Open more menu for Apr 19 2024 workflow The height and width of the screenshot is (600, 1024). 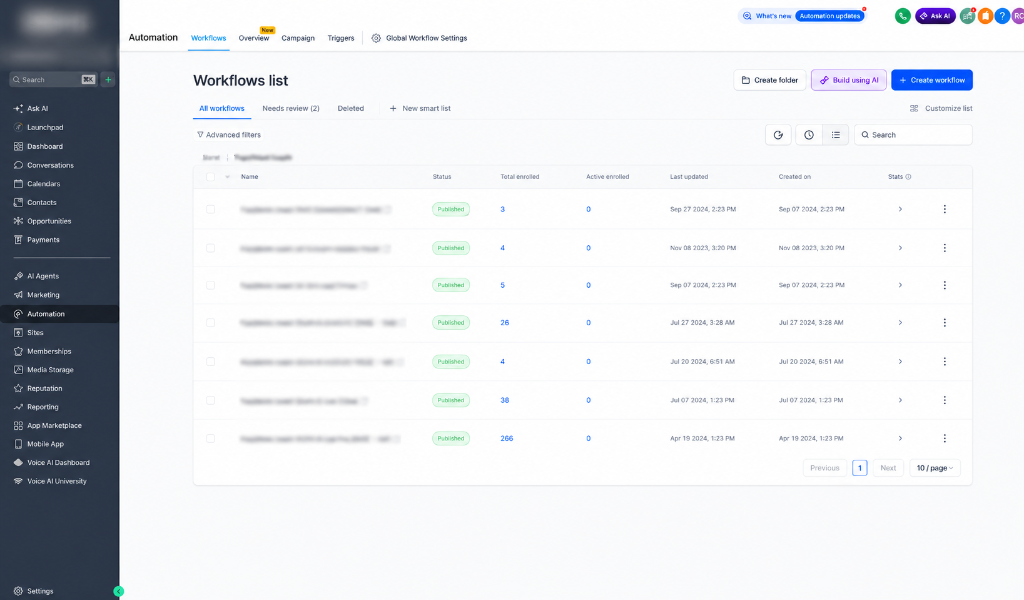pos(944,439)
